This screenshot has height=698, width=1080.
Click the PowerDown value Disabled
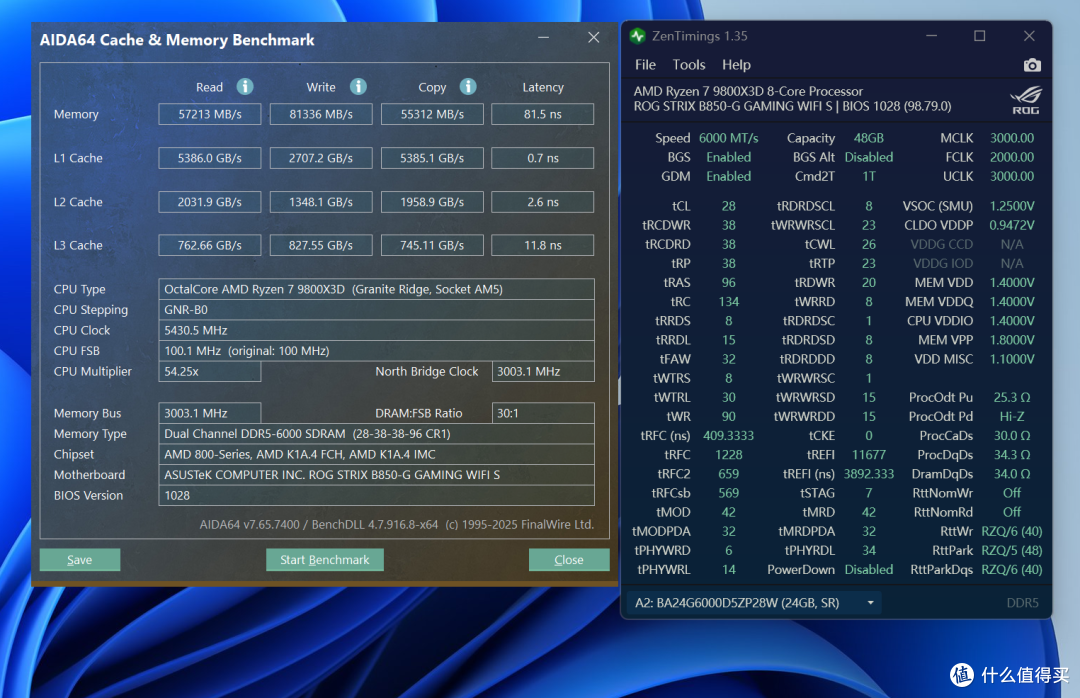click(x=869, y=570)
